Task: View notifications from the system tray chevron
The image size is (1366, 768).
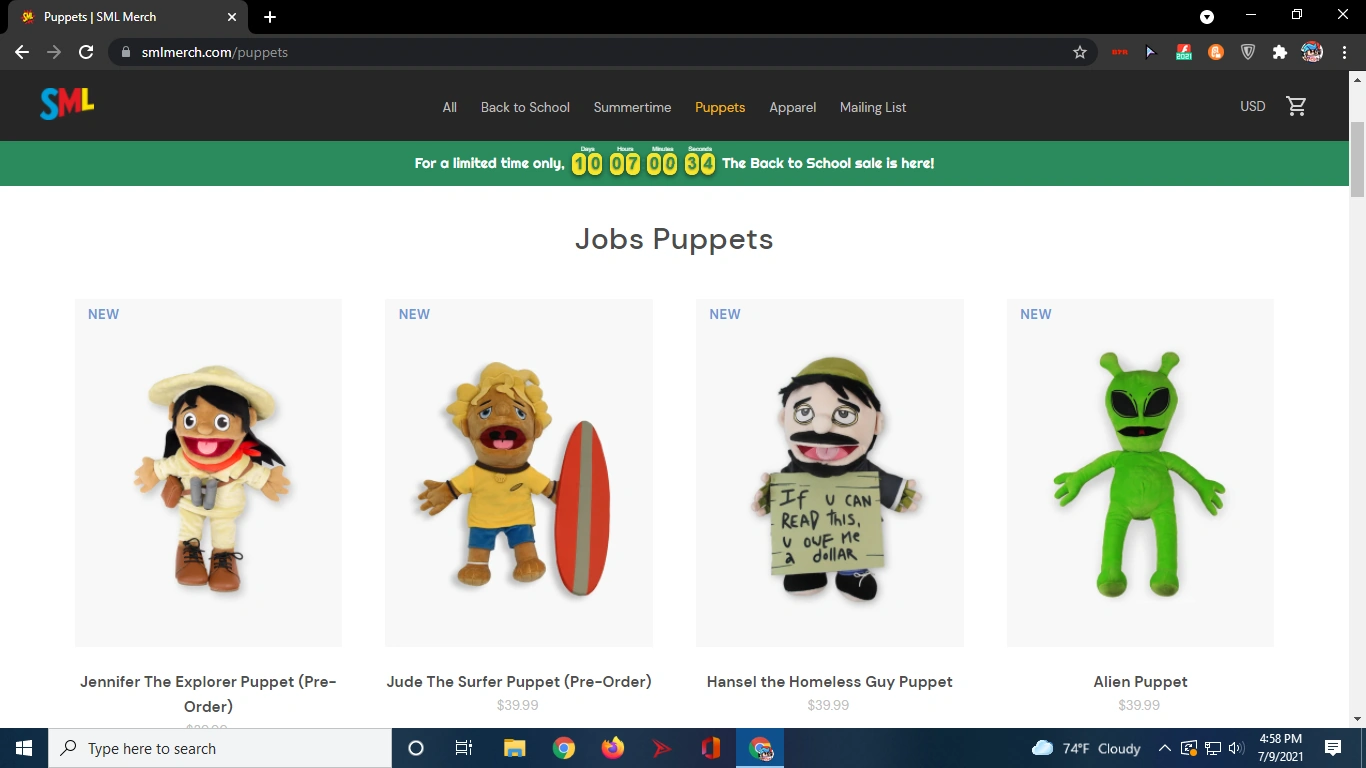Action: point(1164,747)
